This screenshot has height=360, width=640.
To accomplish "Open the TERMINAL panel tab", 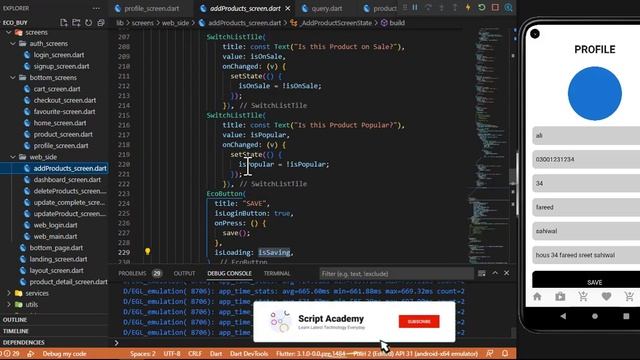I will click(277, 273).
